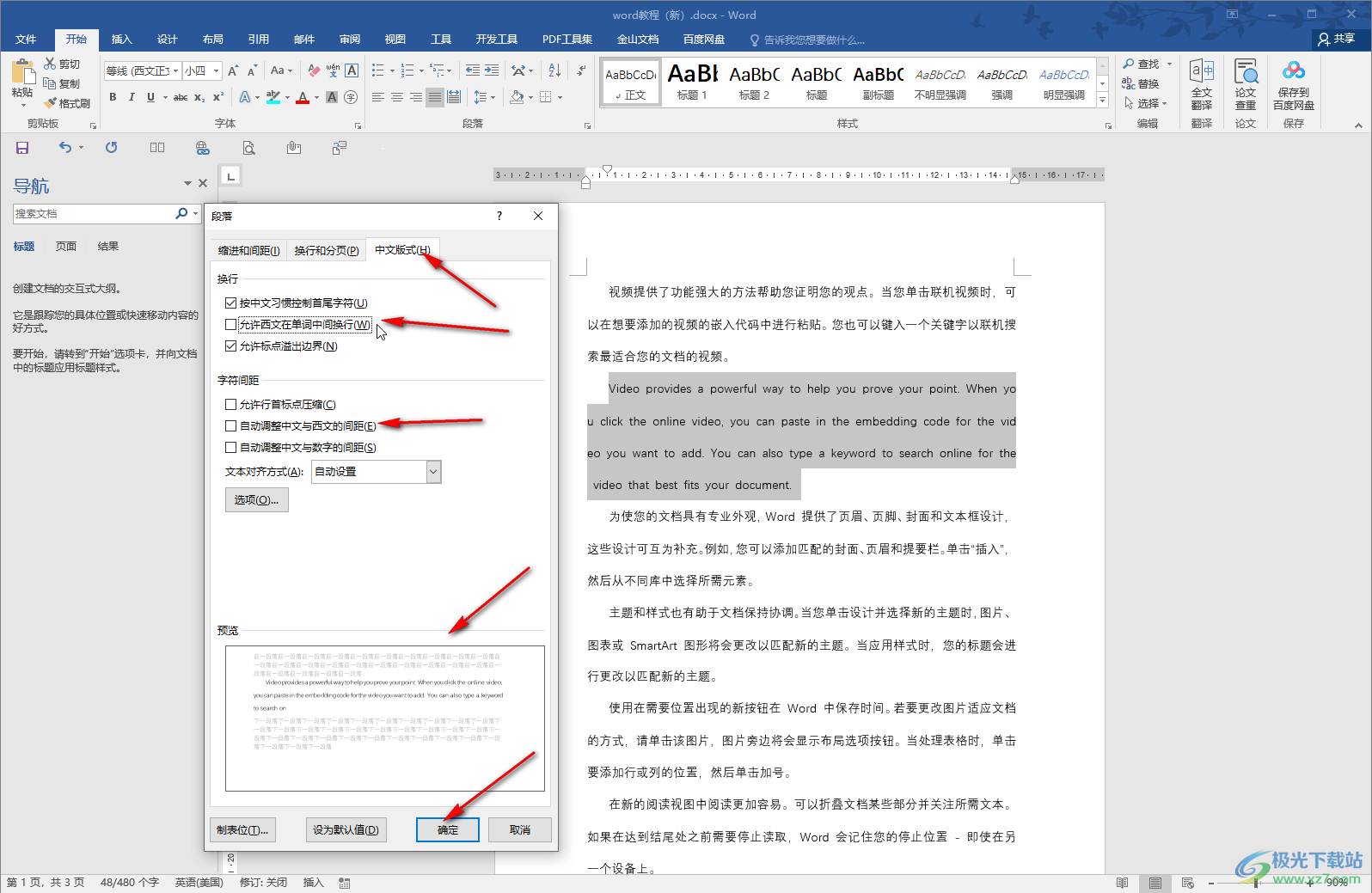Switch to 缩进和间距 tab in dialog
Image resolution: width=1372 pixels, height=893 pixels.
pos(248,250)
